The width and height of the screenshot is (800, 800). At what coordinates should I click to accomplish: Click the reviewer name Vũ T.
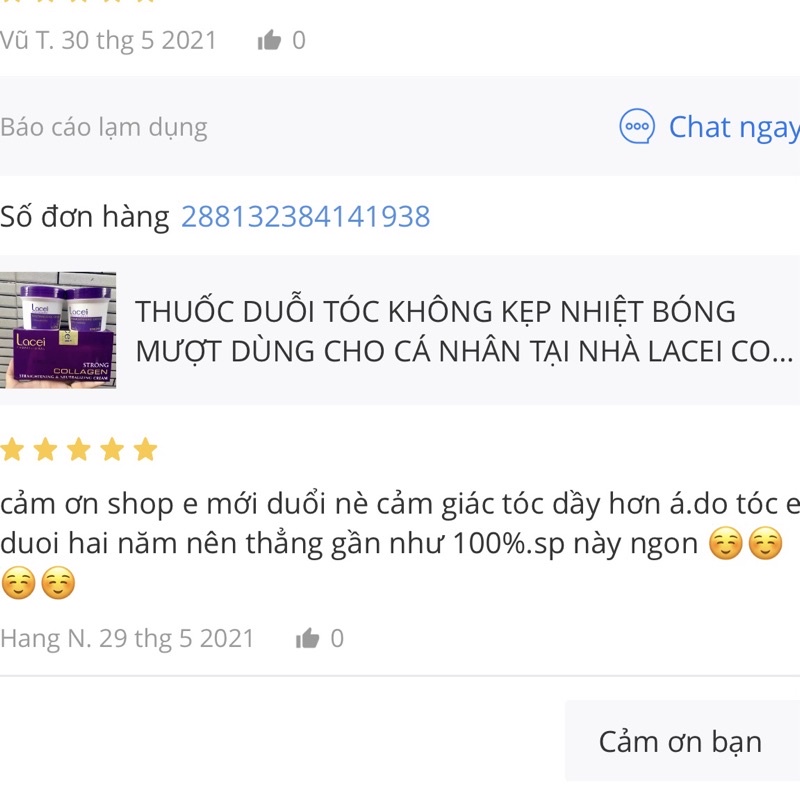click(x=27, y=40)
